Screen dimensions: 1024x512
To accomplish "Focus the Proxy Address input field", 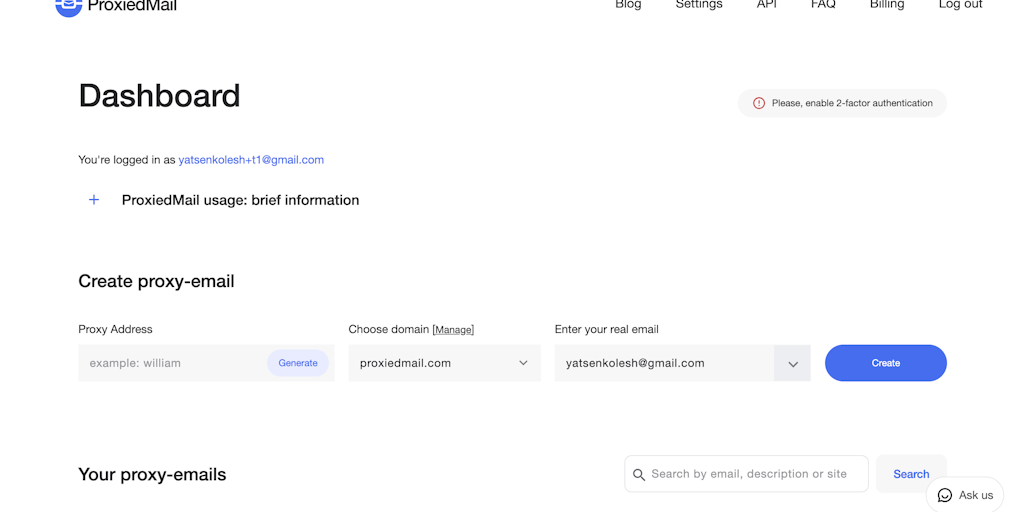I will click(170, 363).
